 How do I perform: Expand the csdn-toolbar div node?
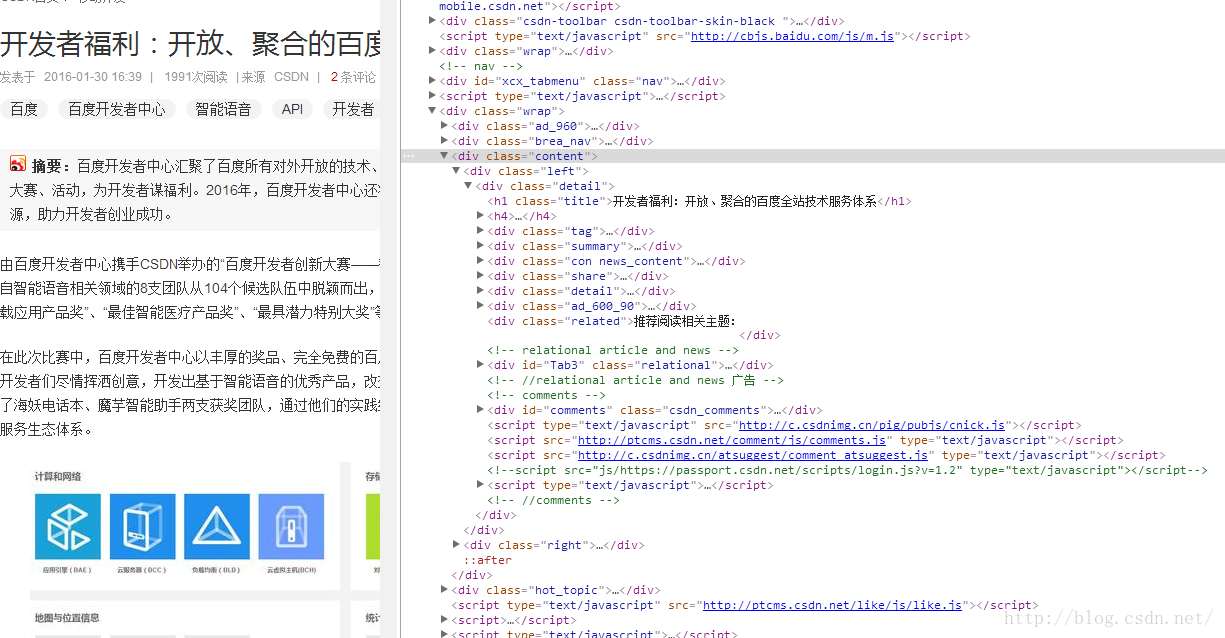tap(432, 20)
